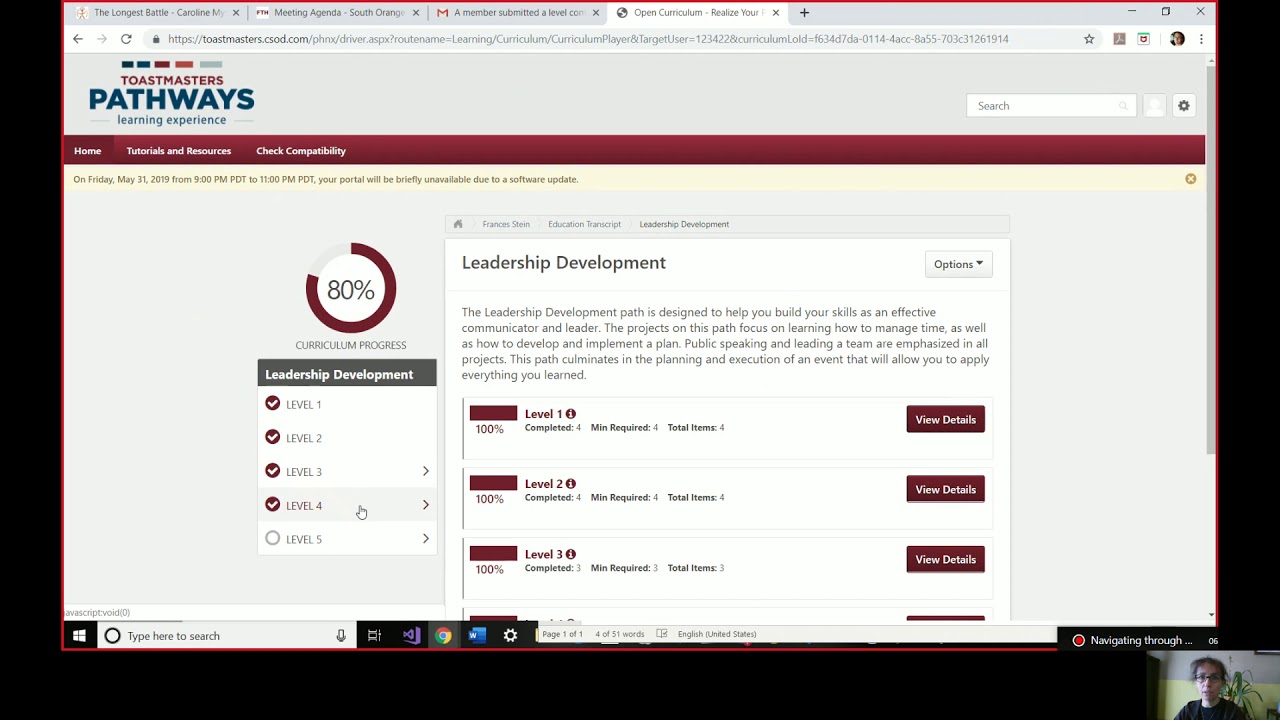Bookmark this page with star icon
Screen dimensions: 1280x720
pos(1089,39)
